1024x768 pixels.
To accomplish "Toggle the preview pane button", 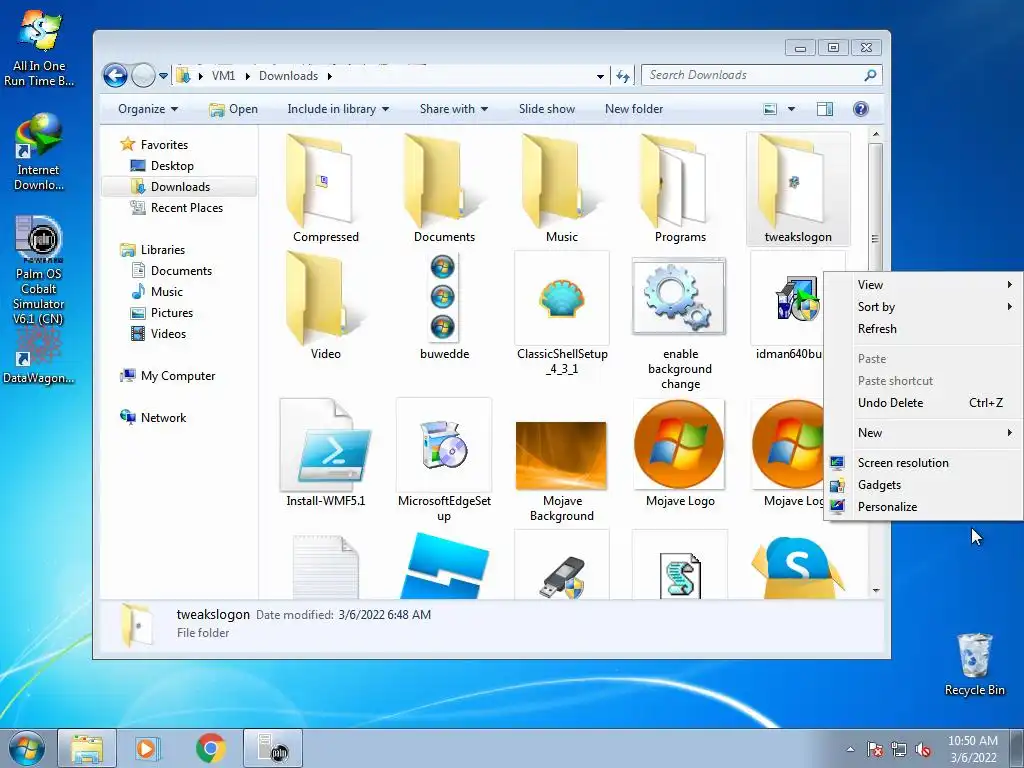I will point(825,109).
